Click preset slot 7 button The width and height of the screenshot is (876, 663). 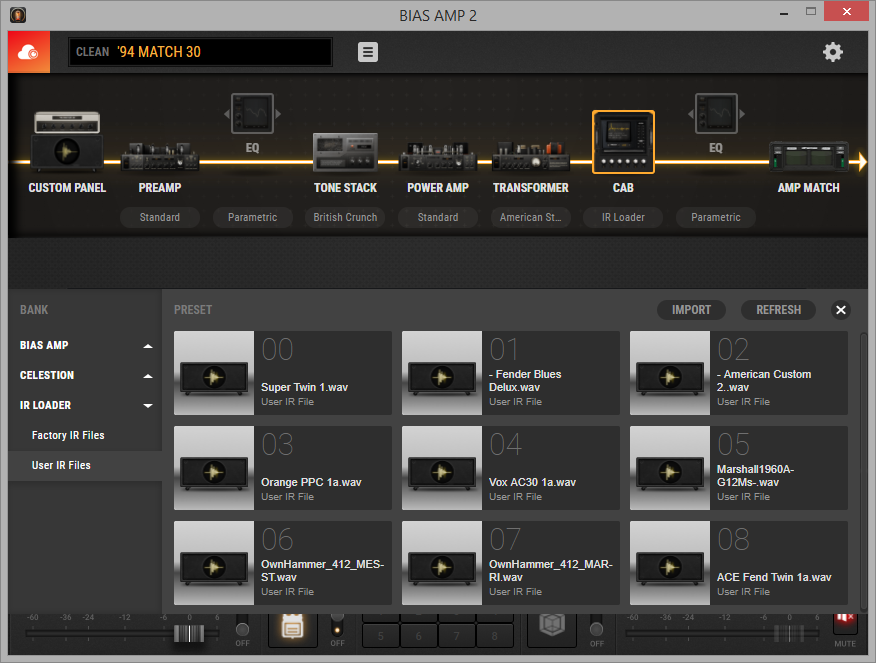tap(456, 635)
